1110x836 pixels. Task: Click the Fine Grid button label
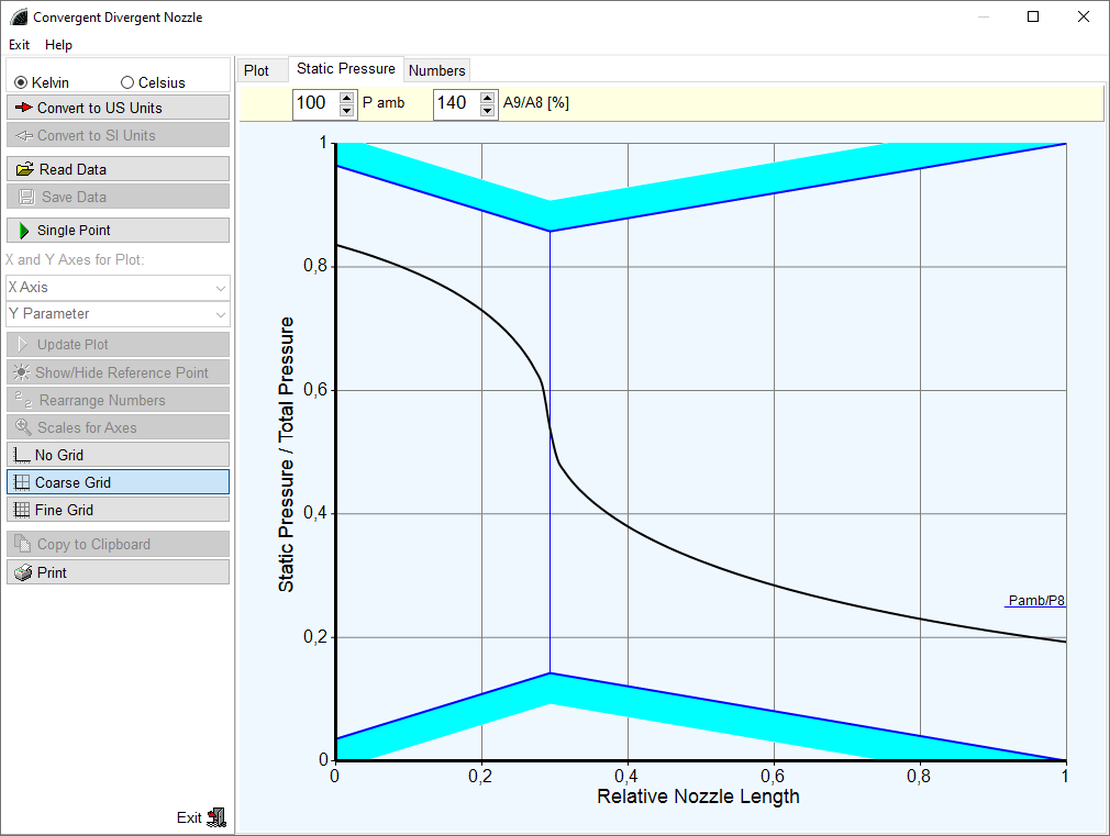click(x=64, y=510)
